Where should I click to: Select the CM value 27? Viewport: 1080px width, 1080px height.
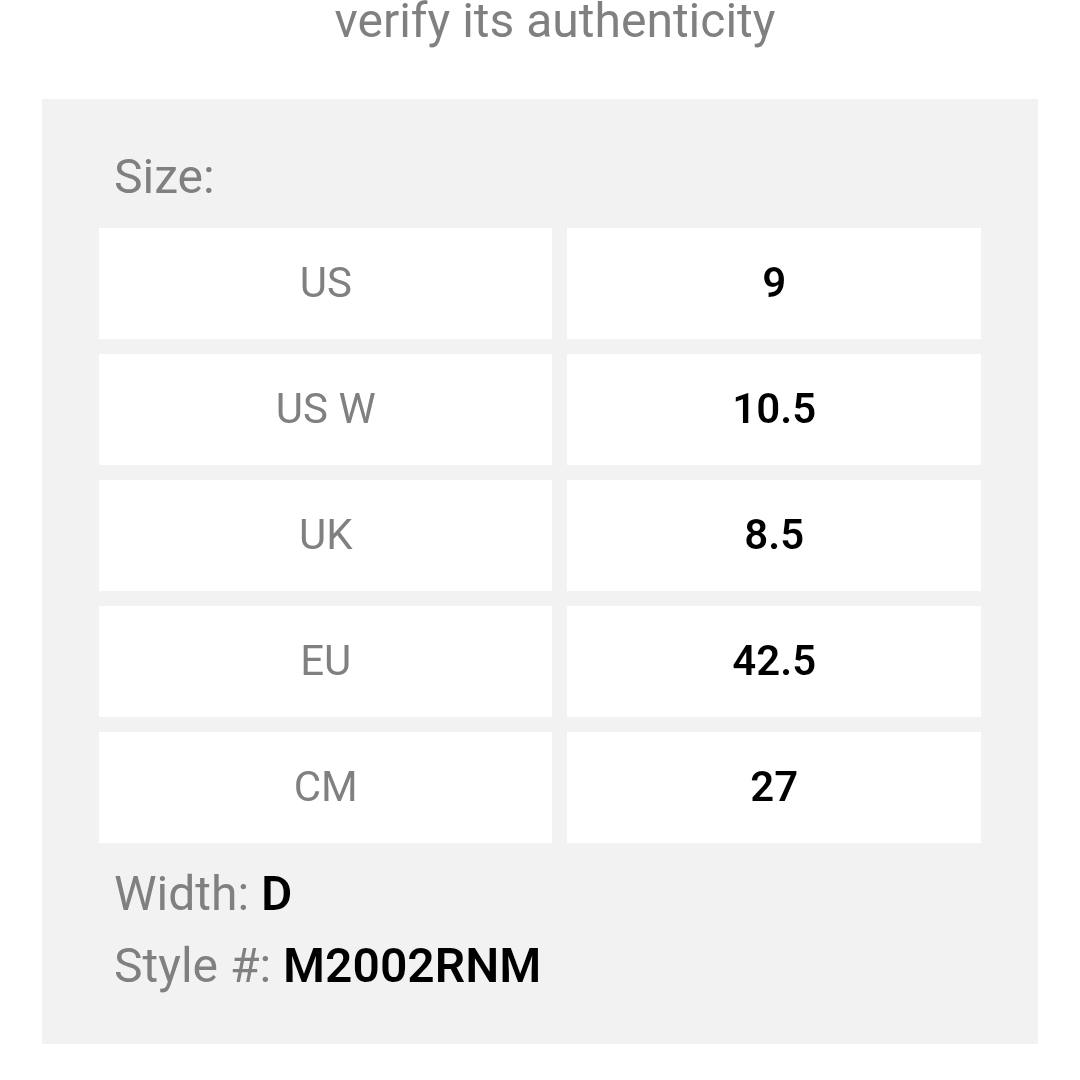tap(773, 787)
